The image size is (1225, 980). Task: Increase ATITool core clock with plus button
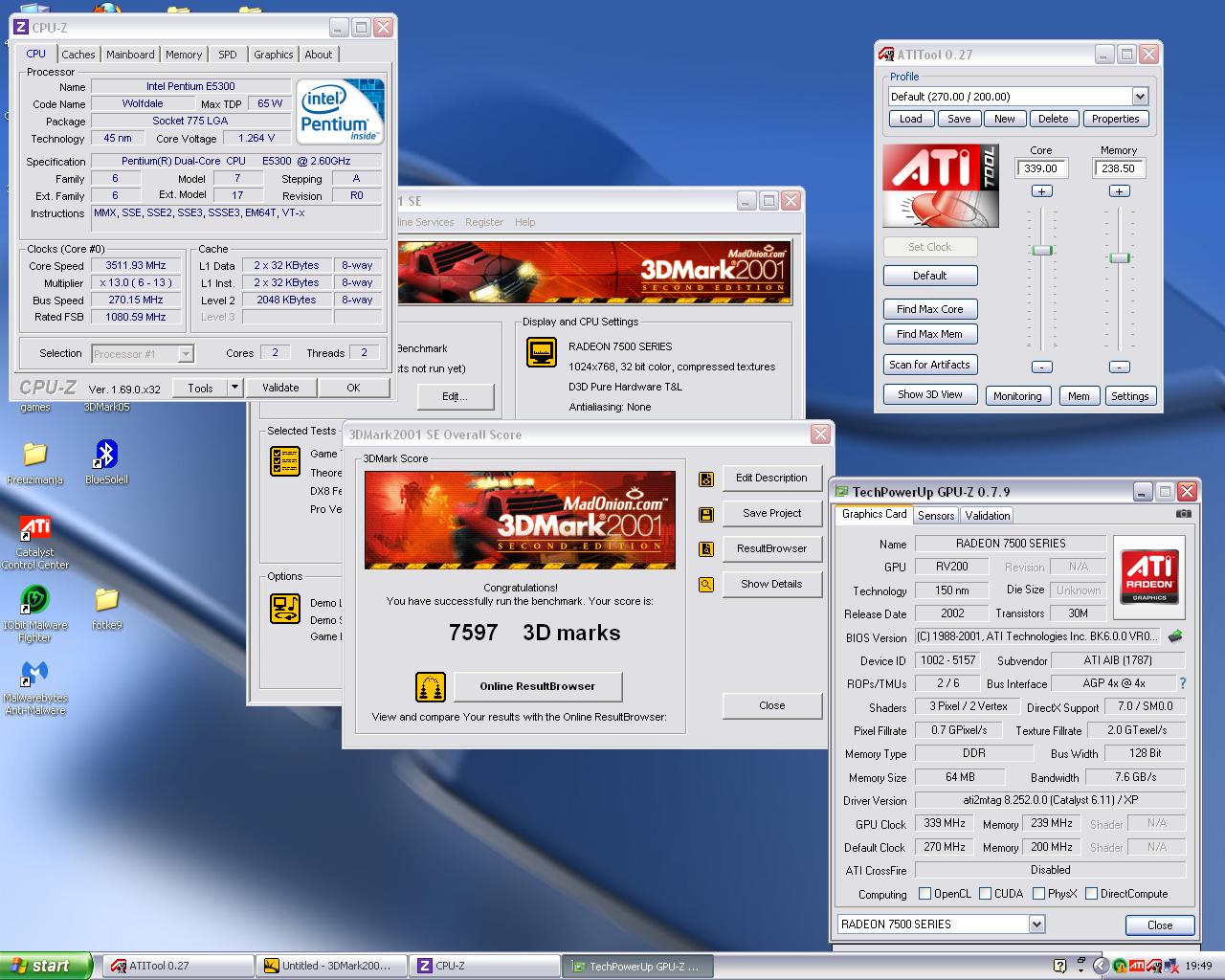pos(1041,191)
